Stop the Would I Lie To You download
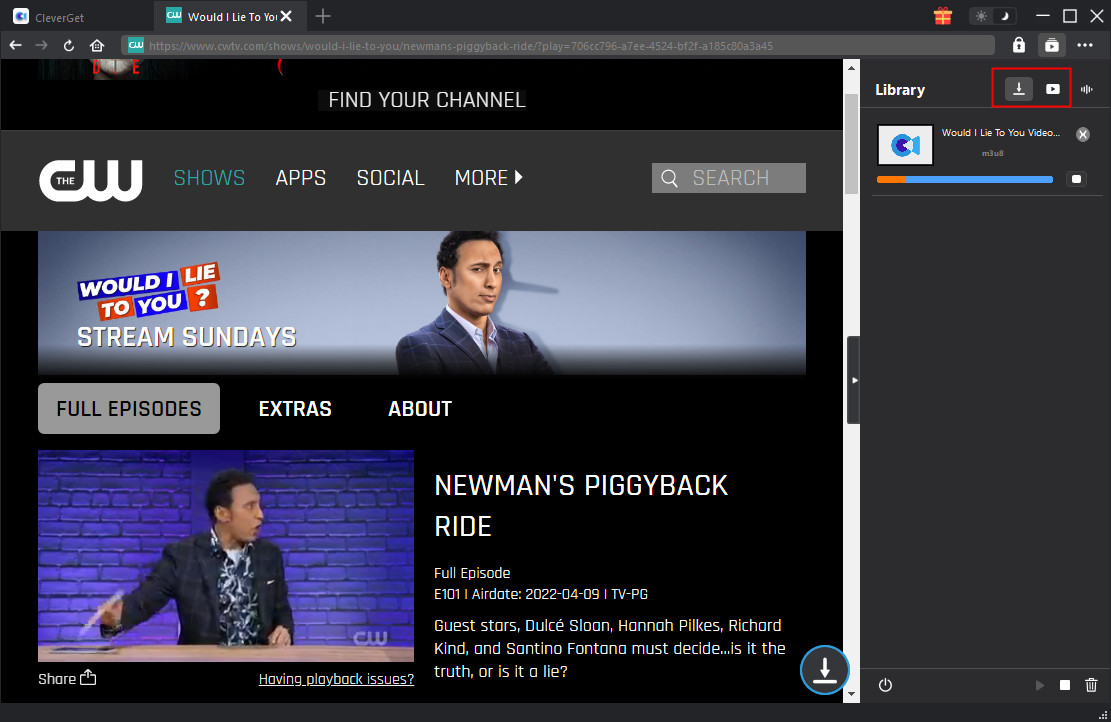Viewport: 1111px width, 722px height. 1076,179
